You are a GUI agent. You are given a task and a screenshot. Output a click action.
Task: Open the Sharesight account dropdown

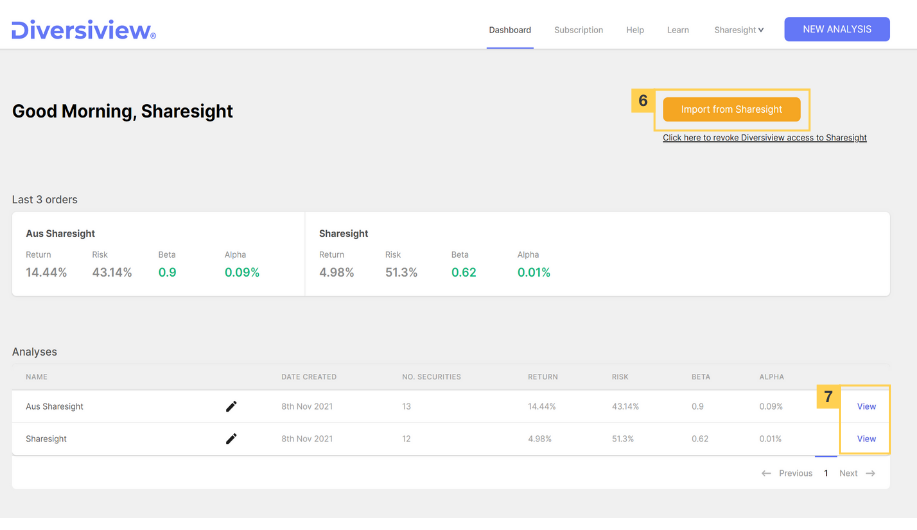(x=739, y=30)
